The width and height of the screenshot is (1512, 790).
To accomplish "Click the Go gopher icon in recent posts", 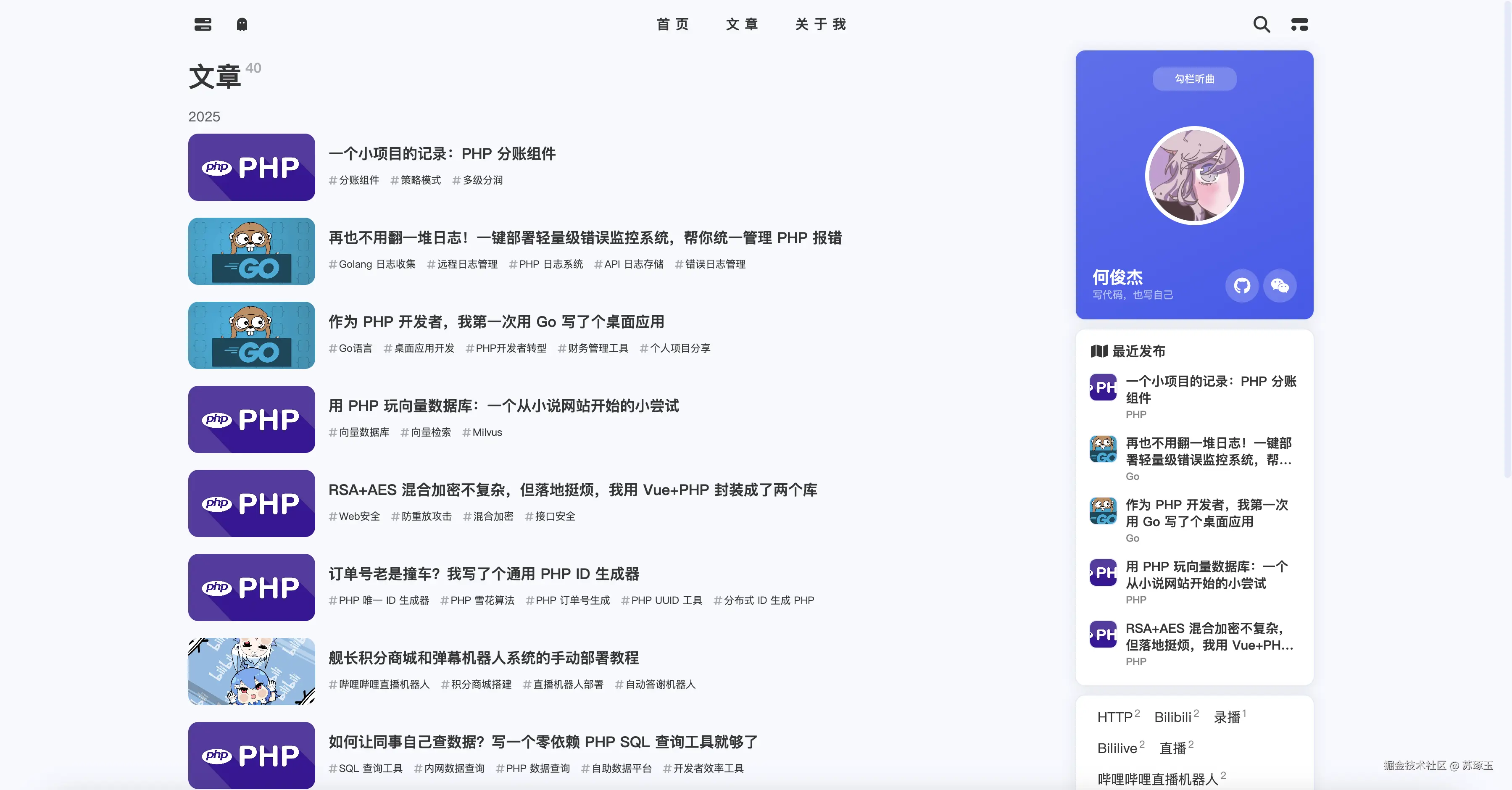I will [x=1103, y=449].
